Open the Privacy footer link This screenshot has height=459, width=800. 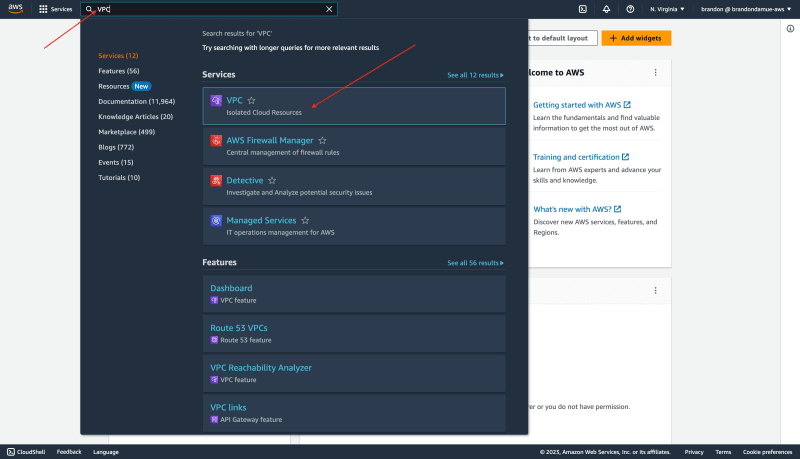point(694,452)
